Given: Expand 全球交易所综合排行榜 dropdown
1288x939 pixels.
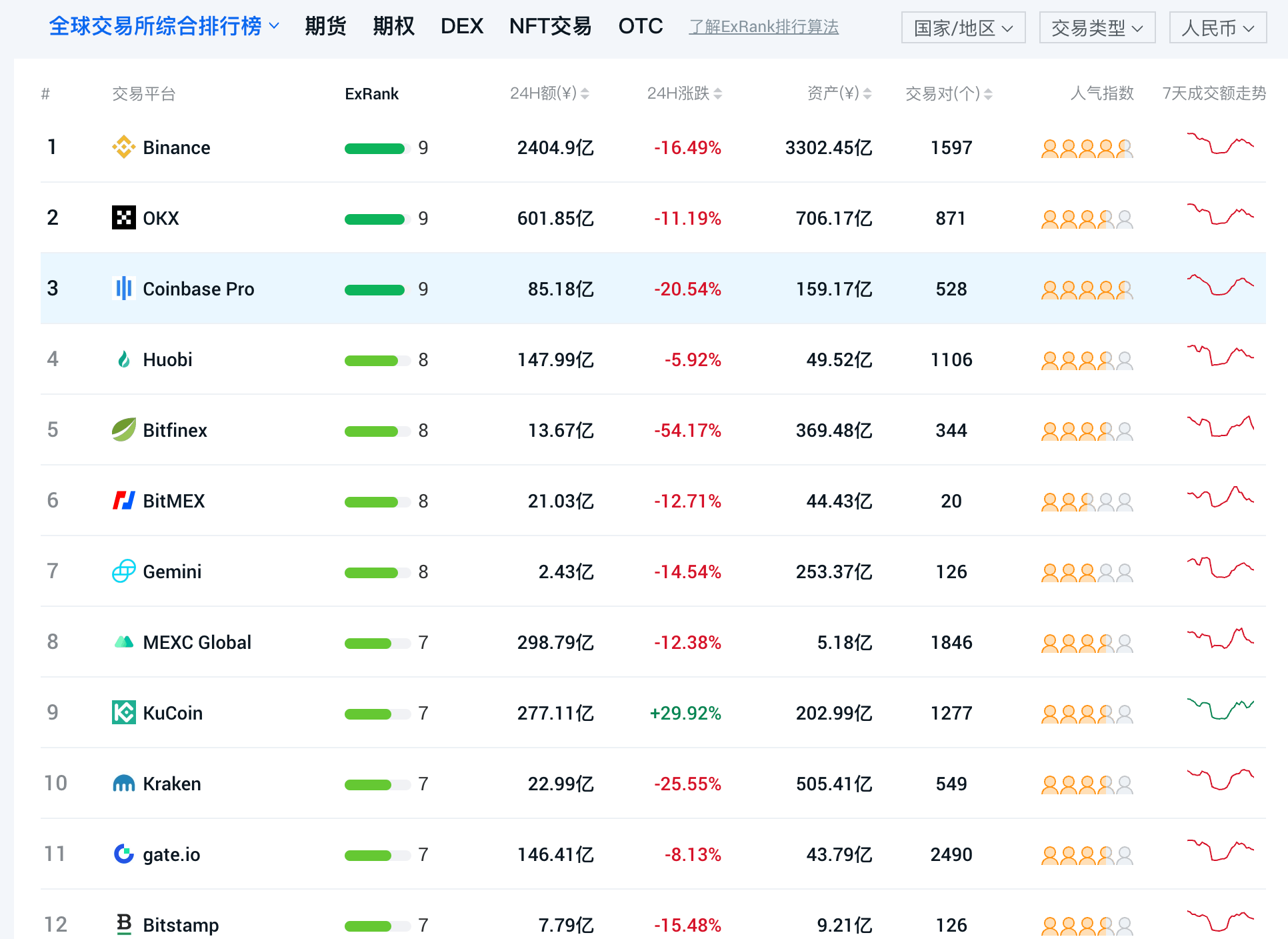Looking at the screenshot, I should (x=164, y=26).
